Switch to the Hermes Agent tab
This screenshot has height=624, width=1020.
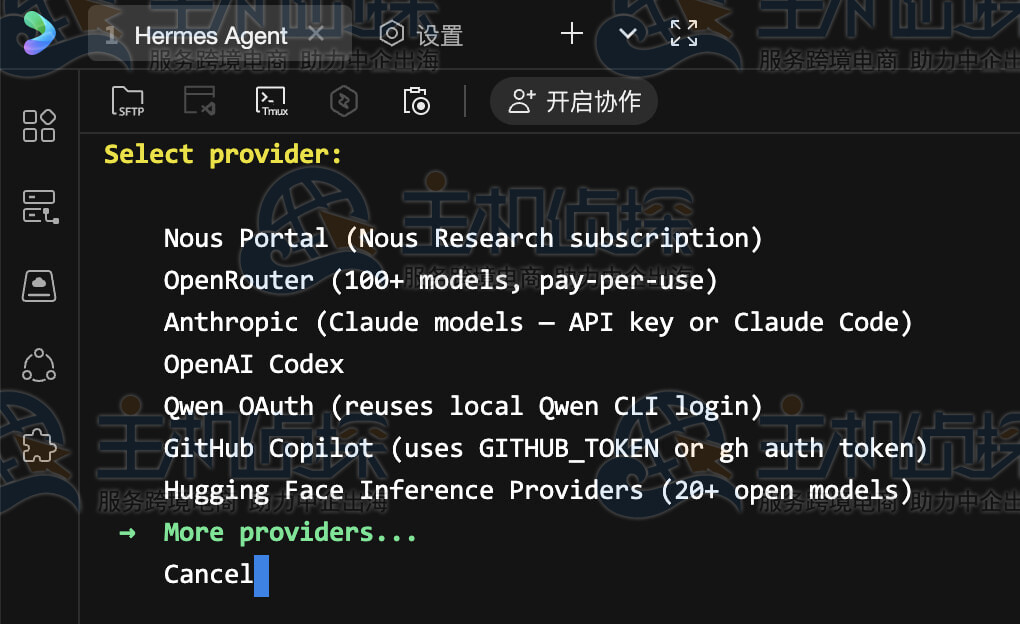coord(210,36)
